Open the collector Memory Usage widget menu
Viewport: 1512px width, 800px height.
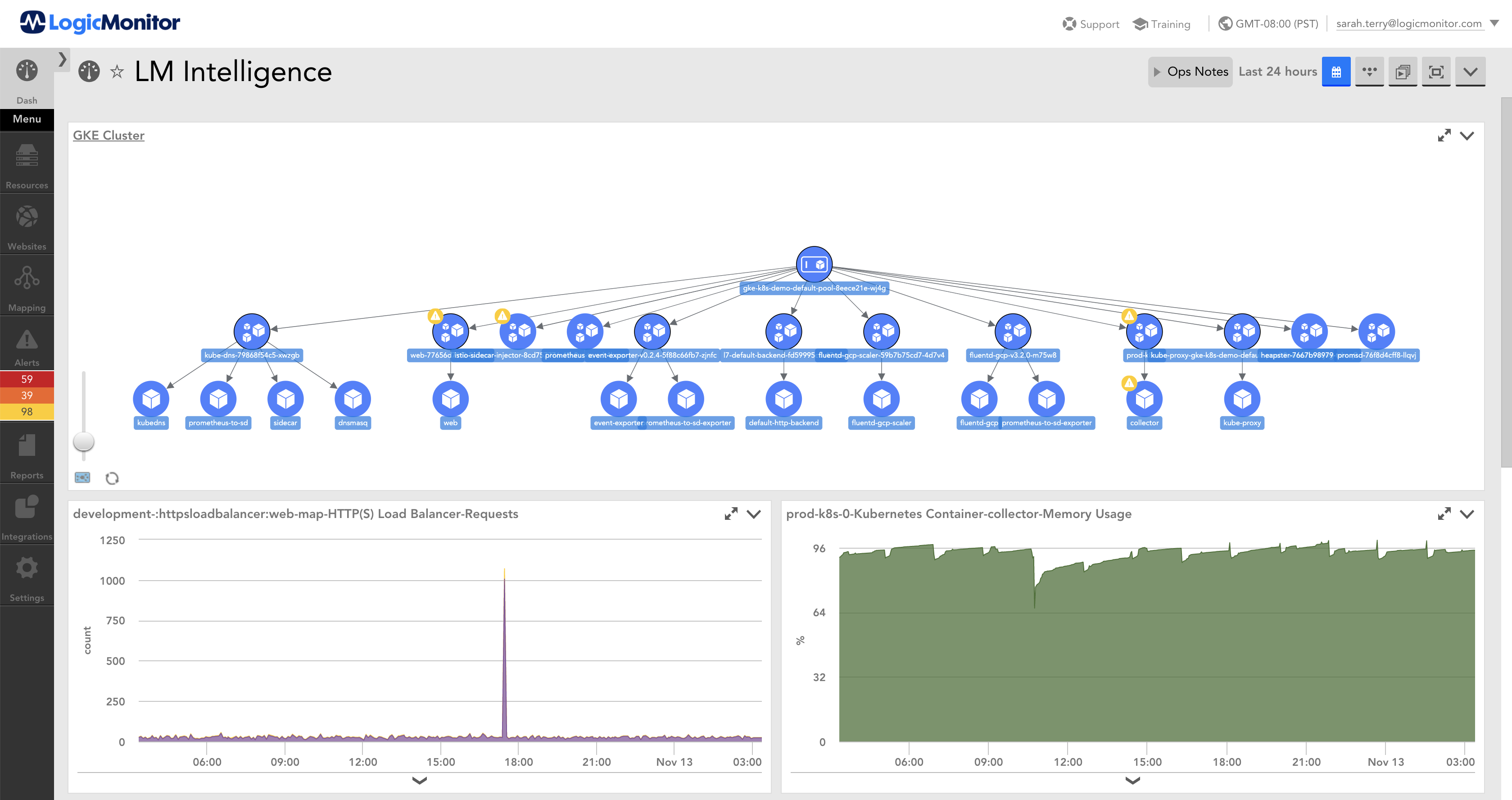pos(1467,514)
